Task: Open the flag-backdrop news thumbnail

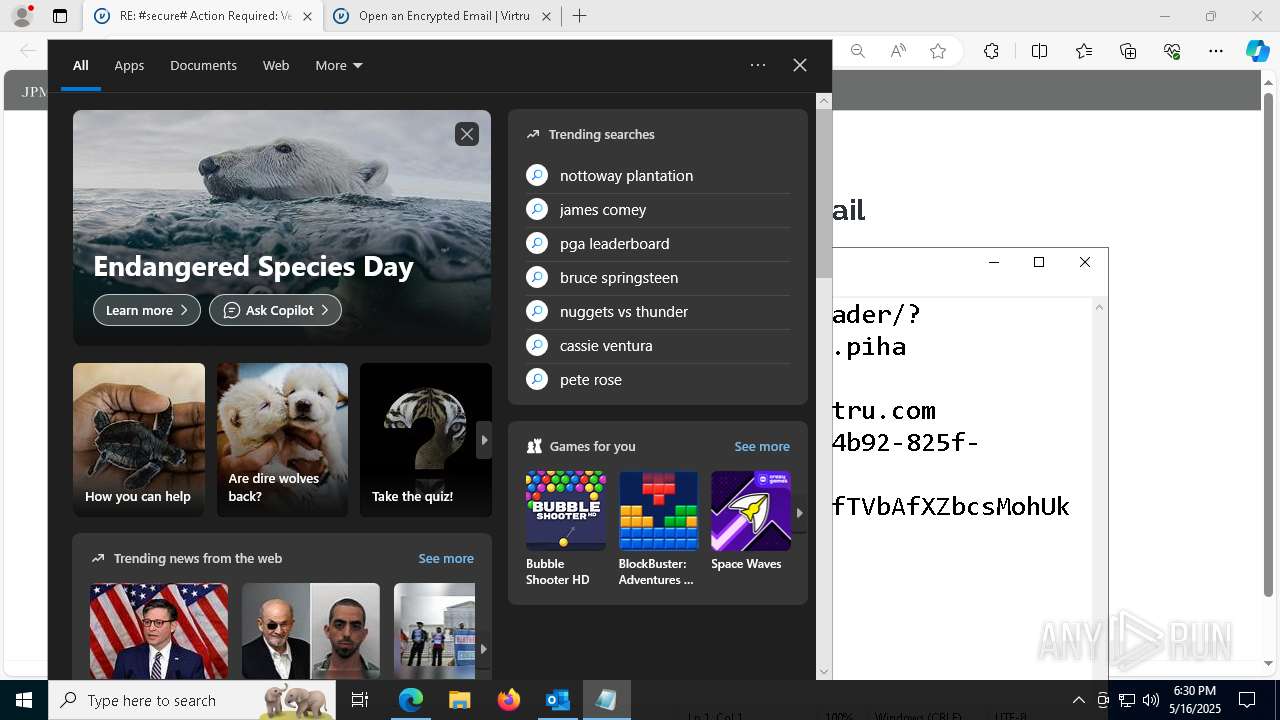Action: tap(159, 631)
